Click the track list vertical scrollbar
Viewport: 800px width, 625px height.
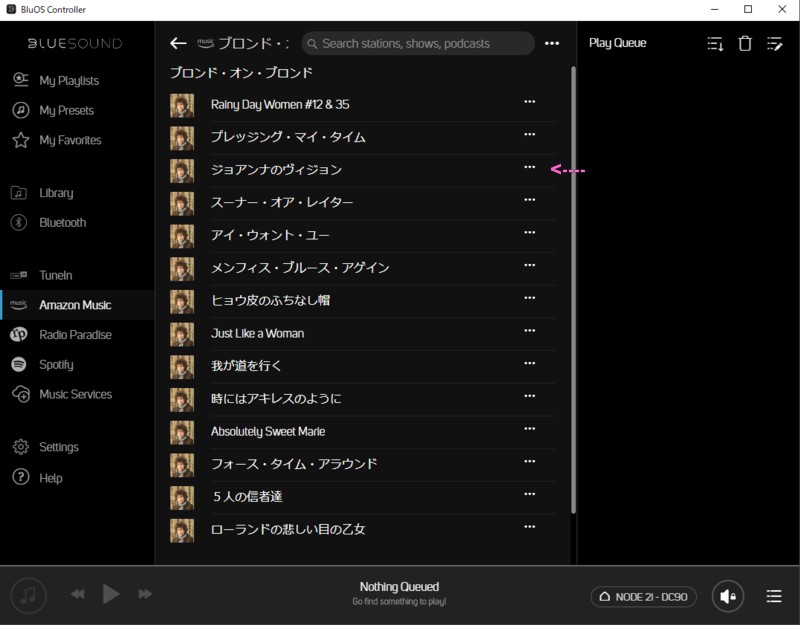click(573, 289)
